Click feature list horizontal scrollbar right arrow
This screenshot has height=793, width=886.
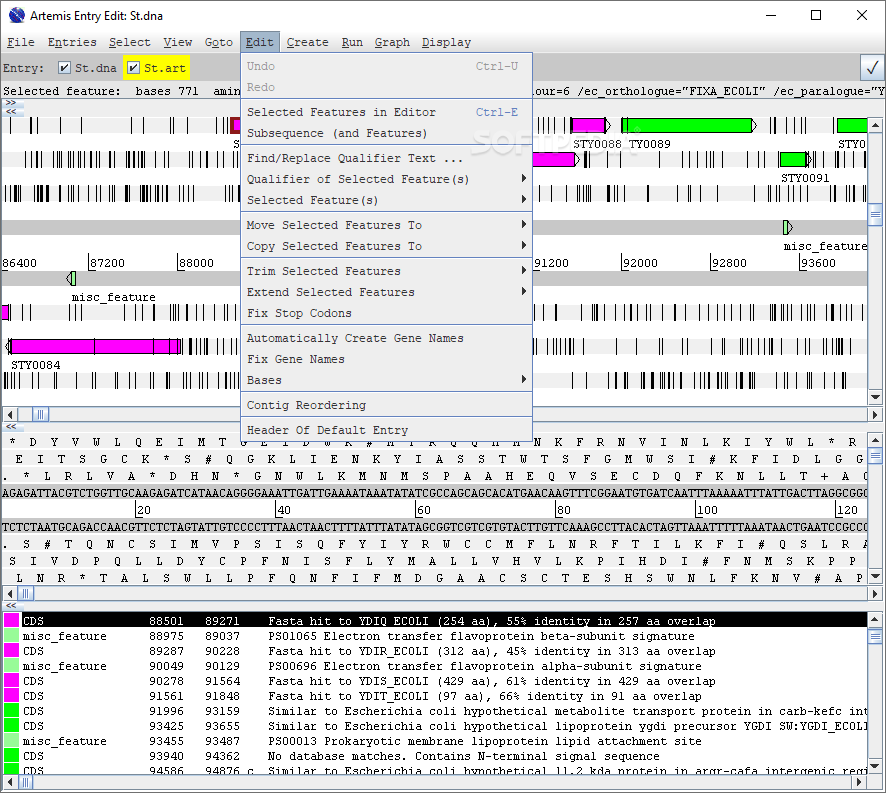click(859, 782)
